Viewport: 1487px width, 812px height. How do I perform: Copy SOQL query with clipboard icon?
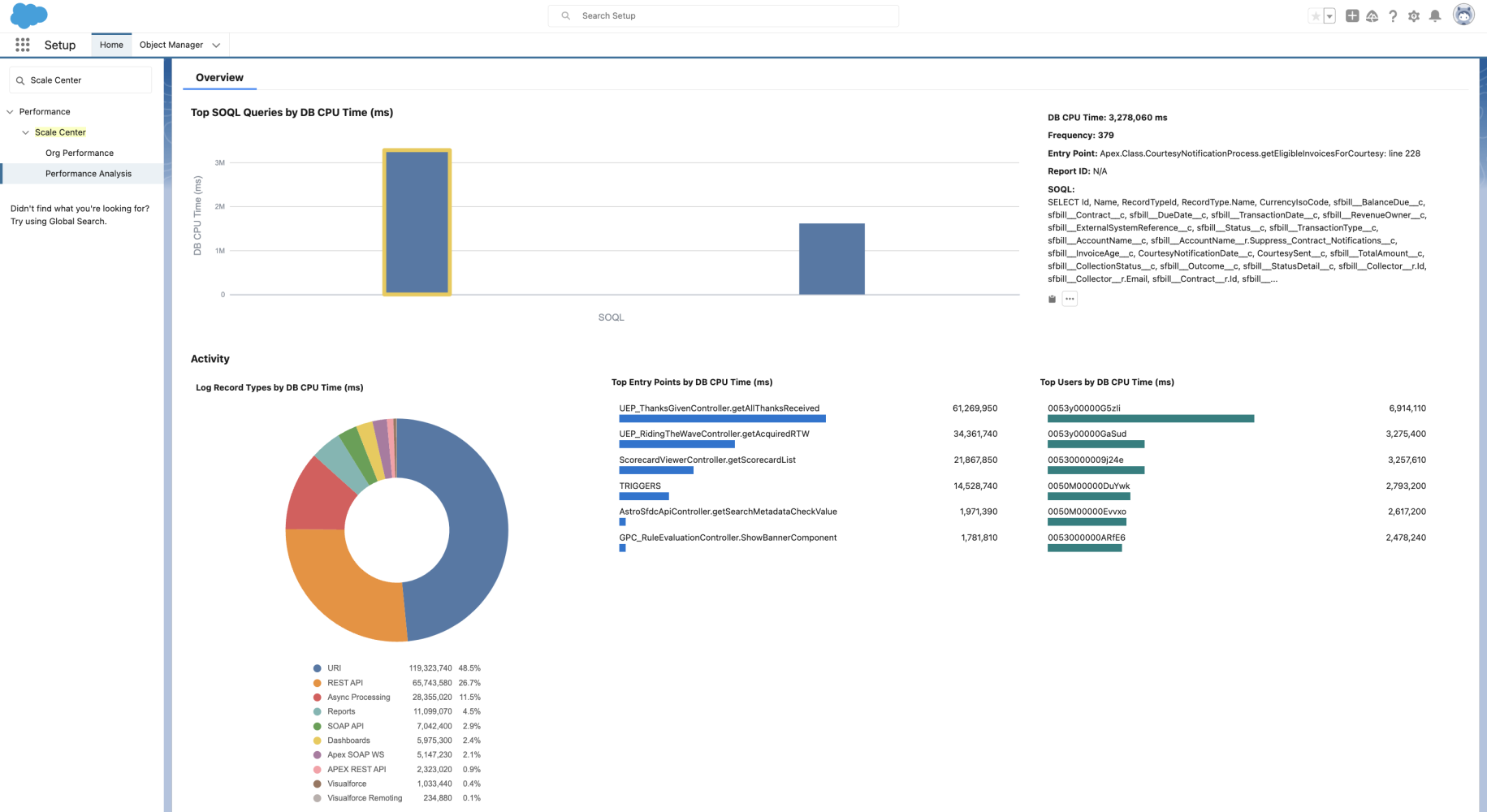click(1053, 299)
